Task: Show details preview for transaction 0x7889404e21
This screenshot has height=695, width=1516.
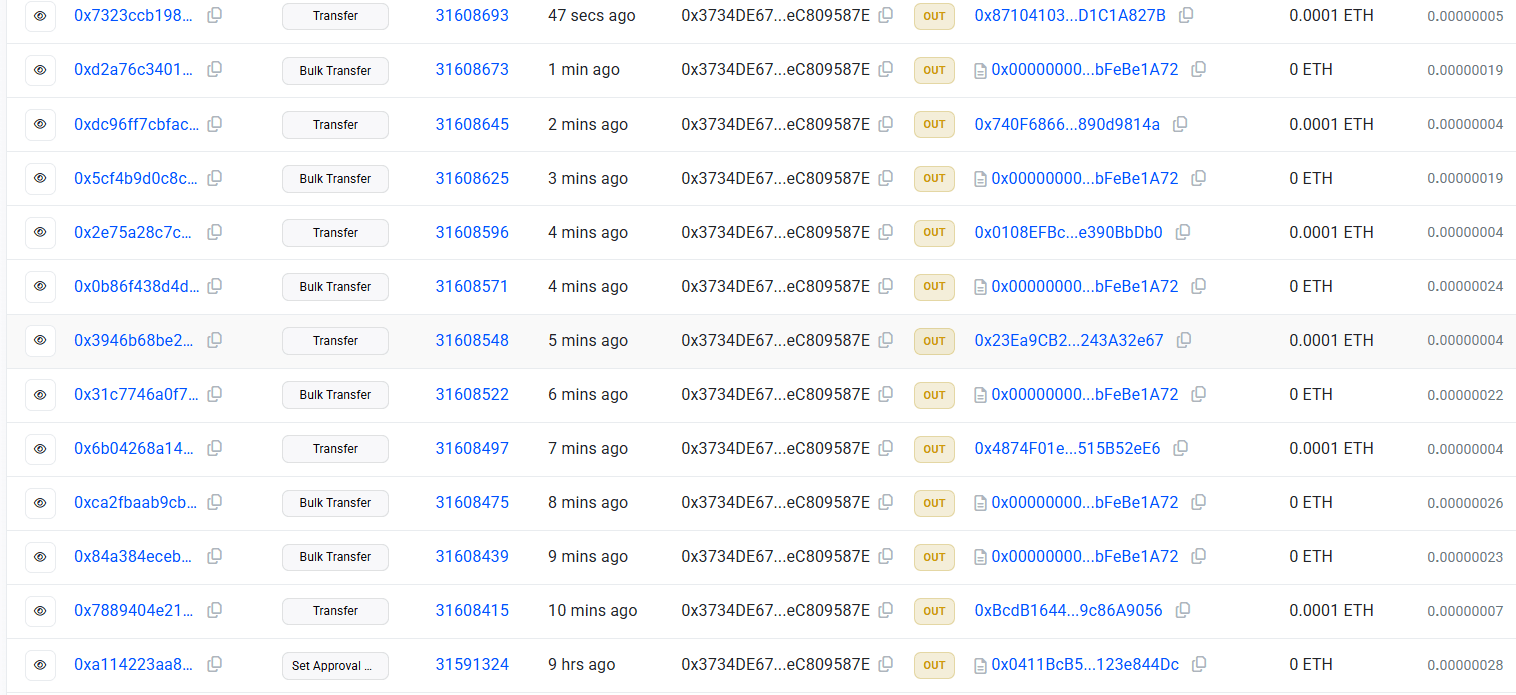Action: click(x=40, y=610)
